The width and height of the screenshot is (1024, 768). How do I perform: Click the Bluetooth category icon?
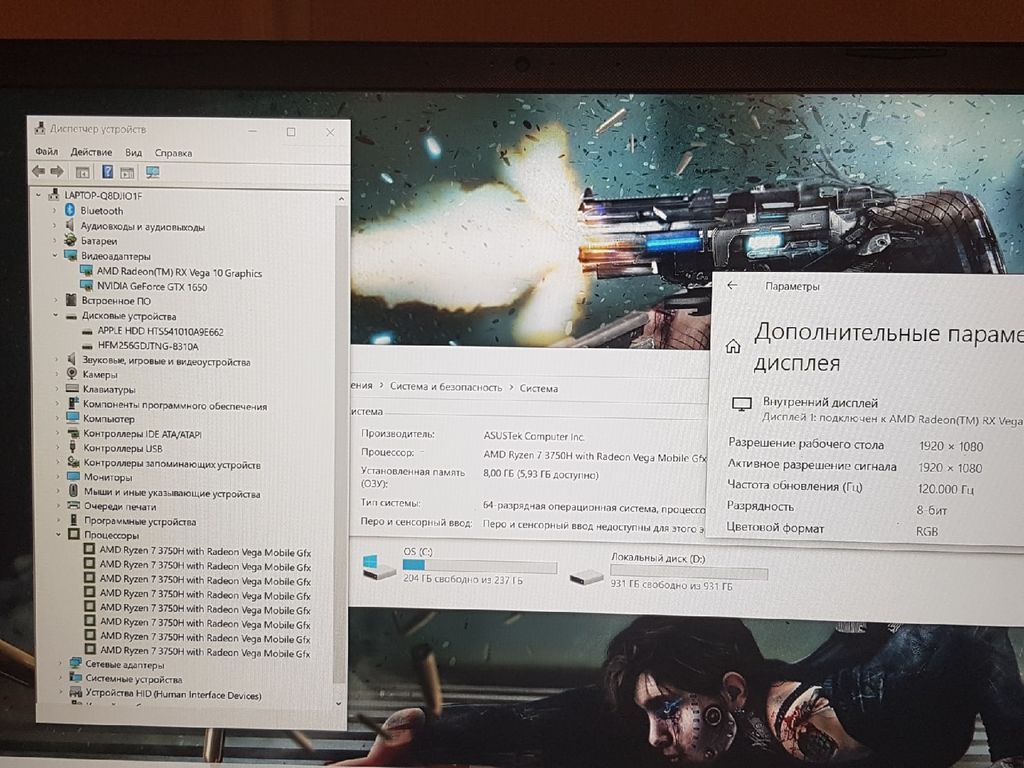tap(70, 210)
